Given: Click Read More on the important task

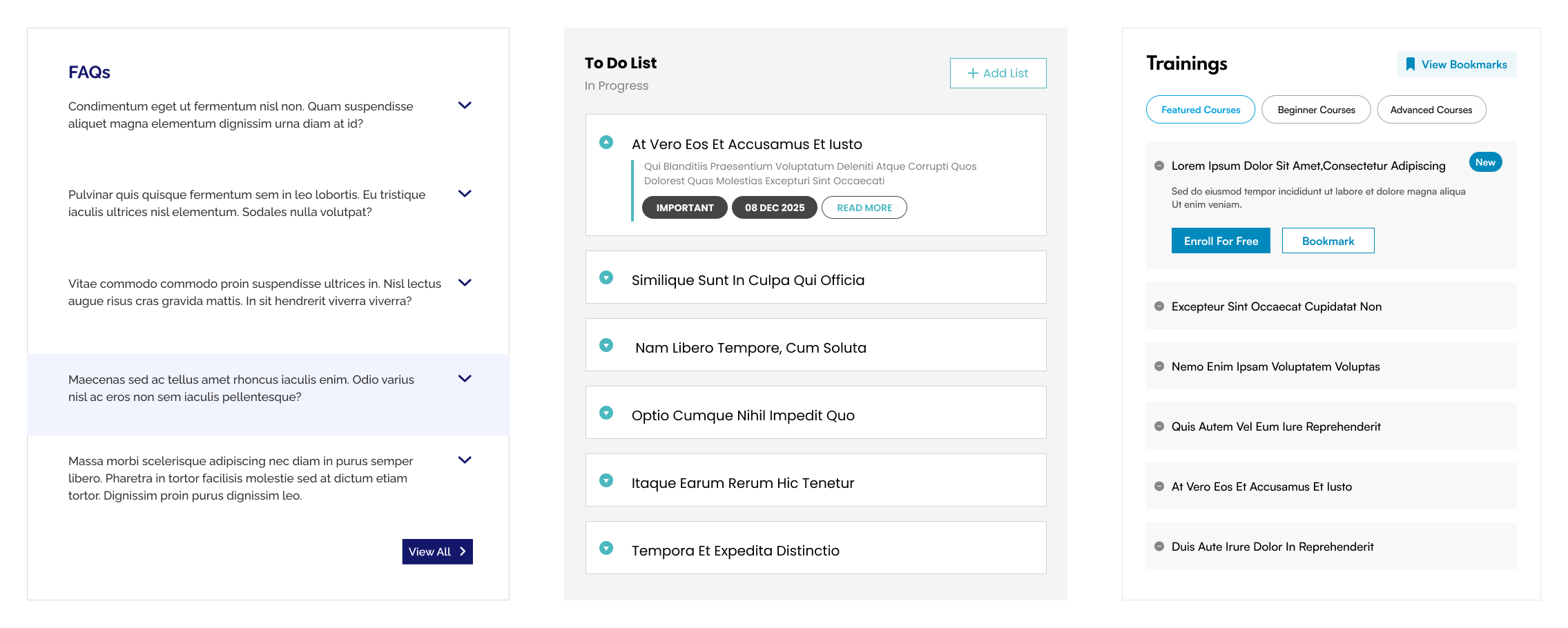Looking at the screenshot, I should (x=864, y=207).
